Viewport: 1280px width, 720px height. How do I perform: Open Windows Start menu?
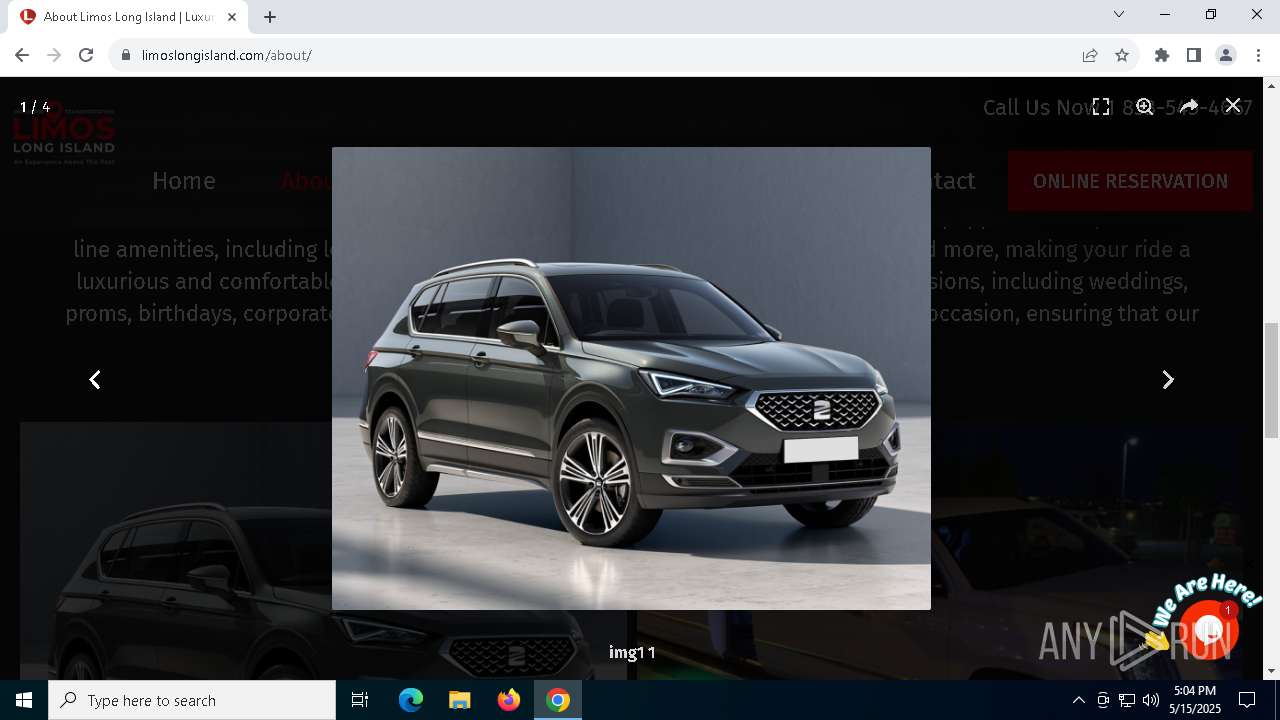coord(24,700)
